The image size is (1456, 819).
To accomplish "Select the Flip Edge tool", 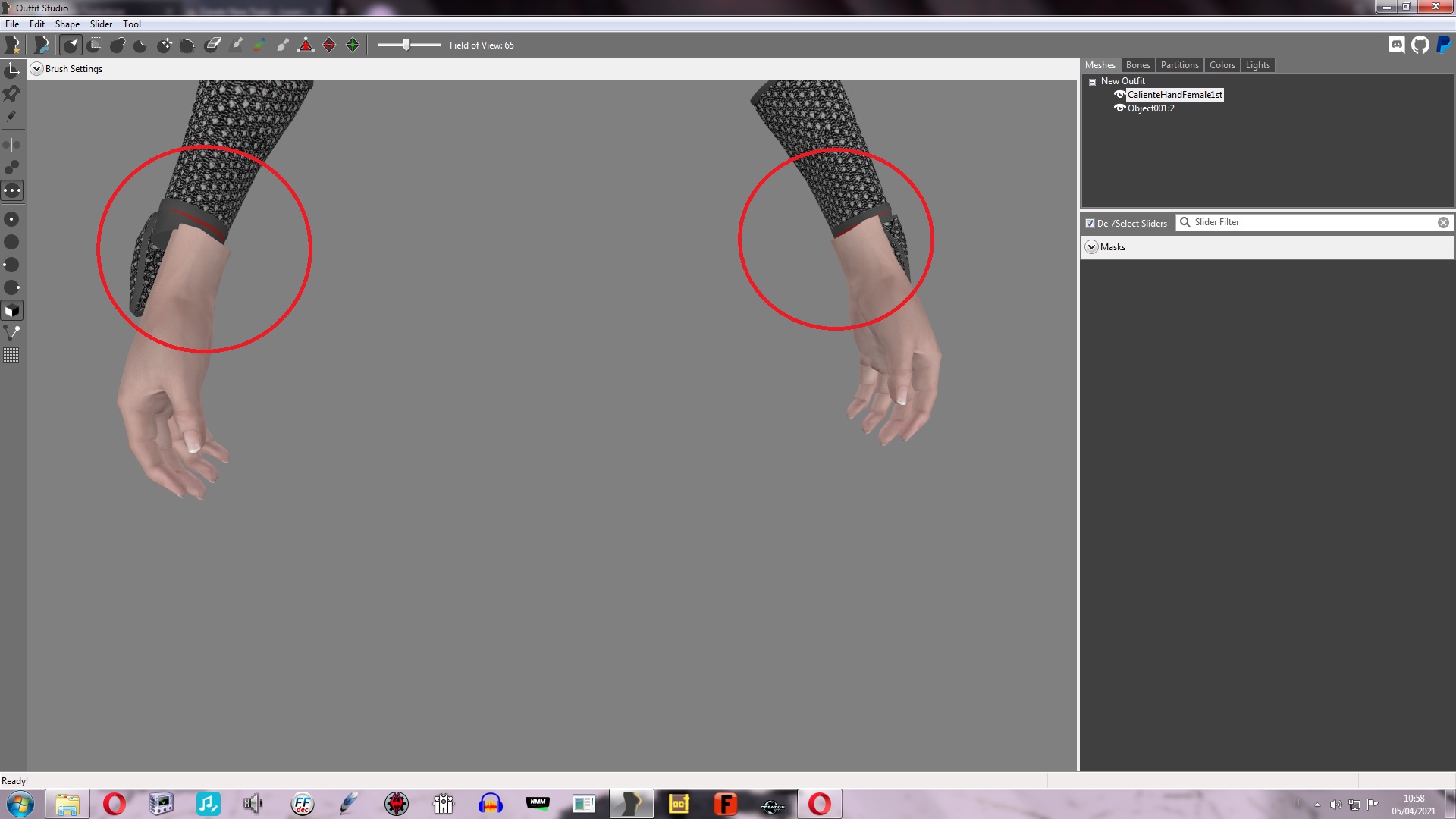I will pos(329,45).
